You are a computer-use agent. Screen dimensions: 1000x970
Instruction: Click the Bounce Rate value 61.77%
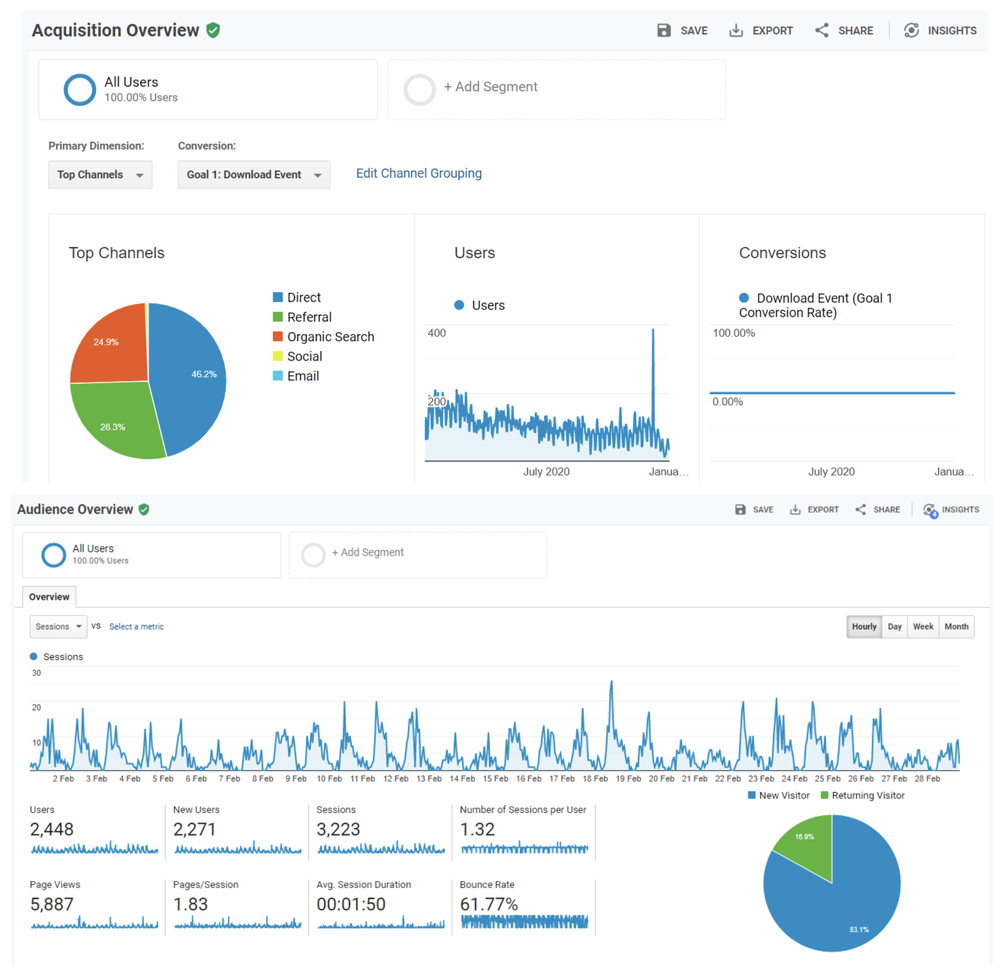(x=489, y=904)
